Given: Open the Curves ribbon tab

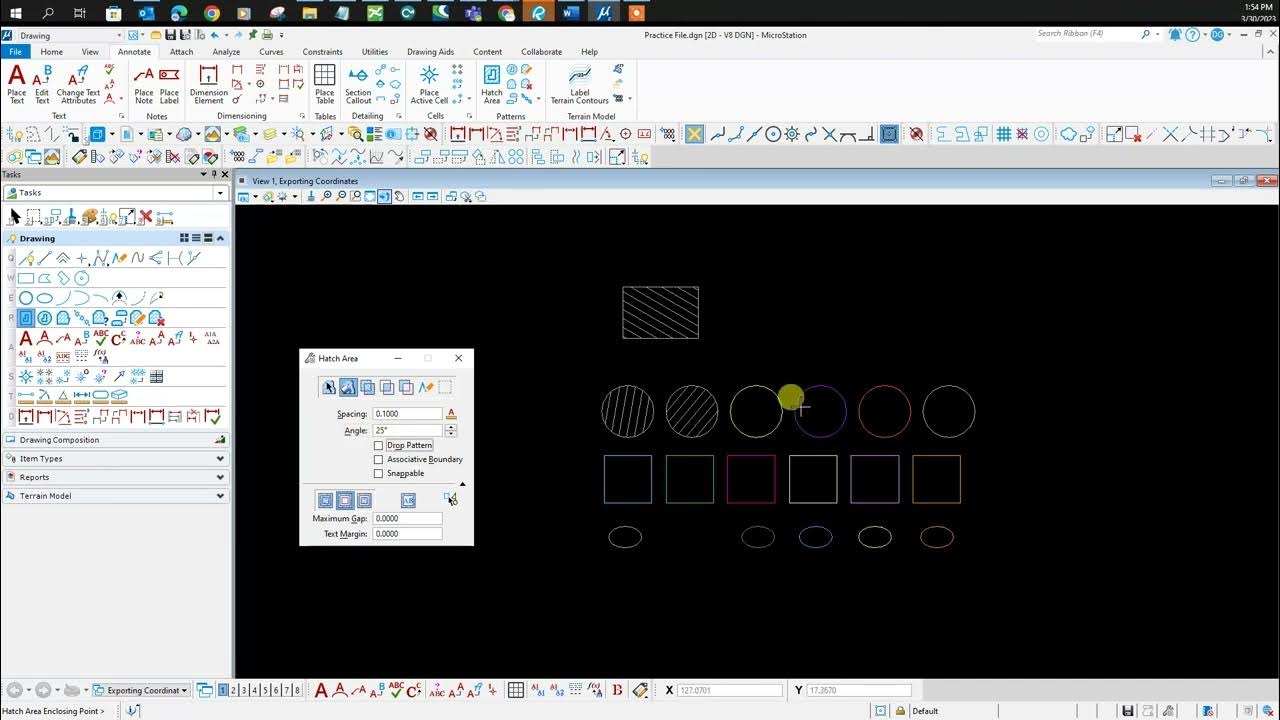Looking at the screenshot, I should pos(271,52).
